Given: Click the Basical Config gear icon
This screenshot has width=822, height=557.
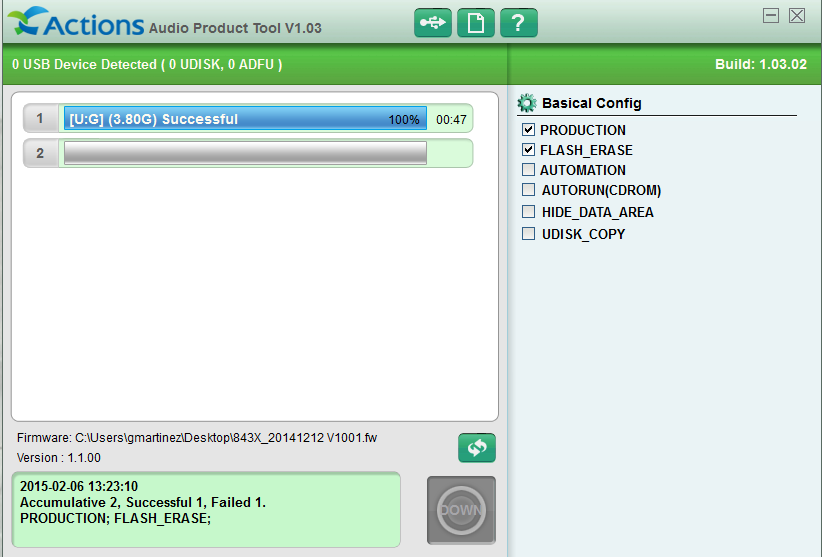Looking at the screenshot, I should click(527, 103).
